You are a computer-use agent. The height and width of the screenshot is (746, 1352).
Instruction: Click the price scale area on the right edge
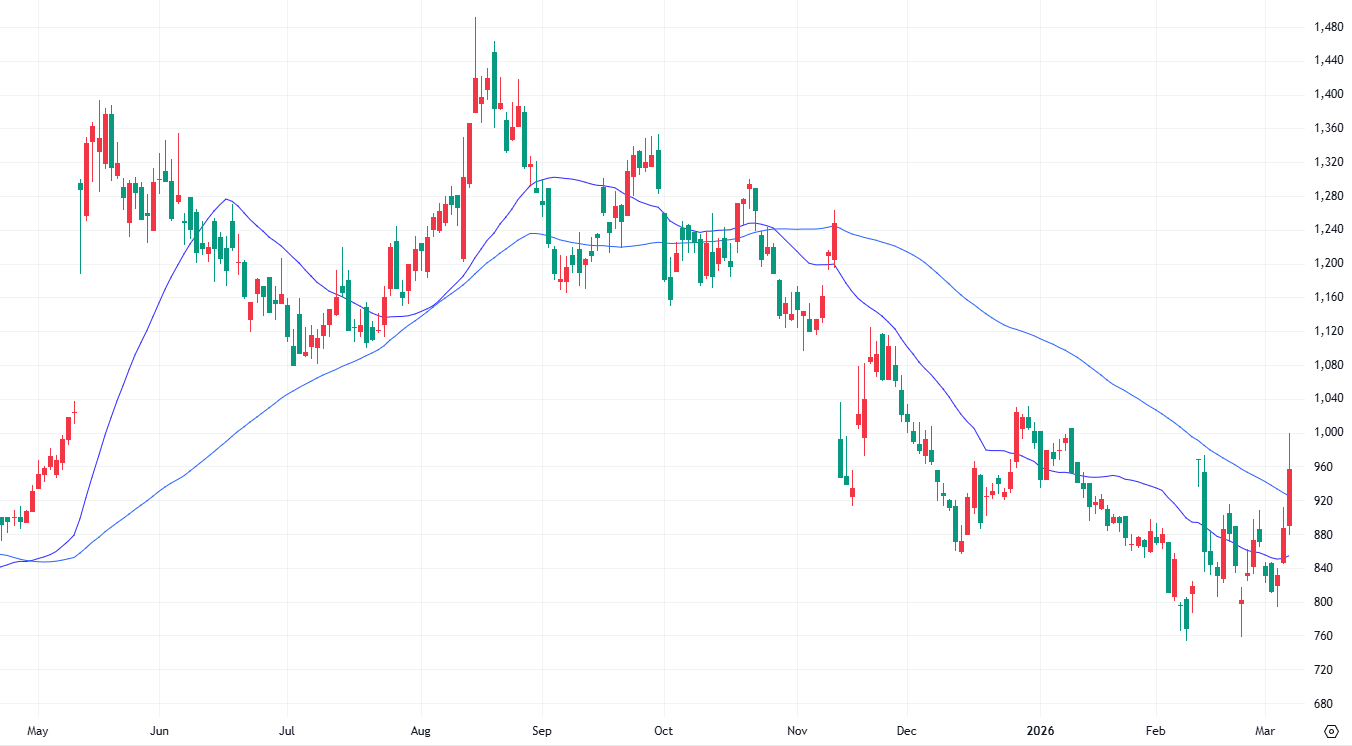coord(1326,370)
